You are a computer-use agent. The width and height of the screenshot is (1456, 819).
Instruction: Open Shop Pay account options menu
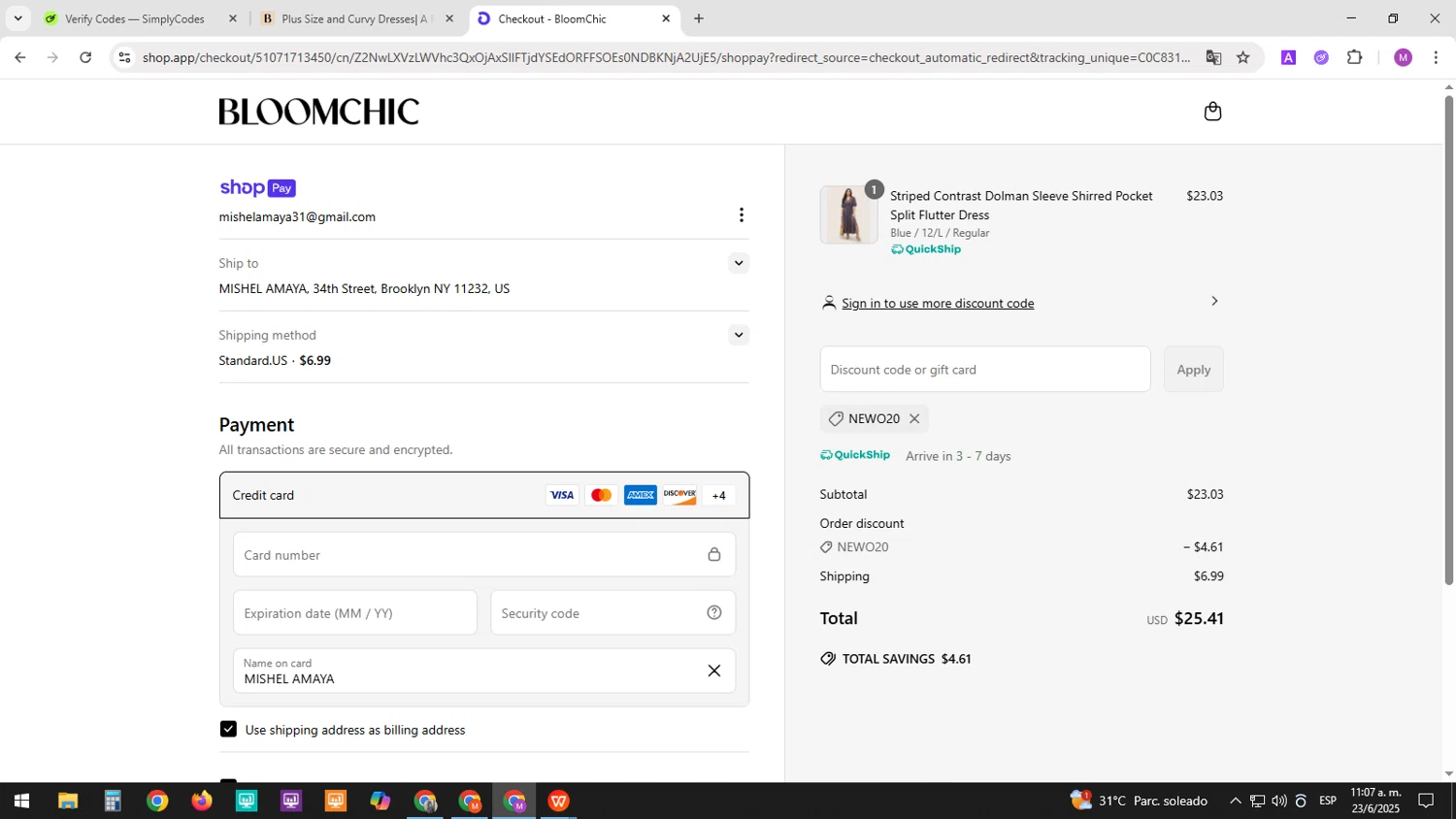pyautogui.click(x=742, y=215)
